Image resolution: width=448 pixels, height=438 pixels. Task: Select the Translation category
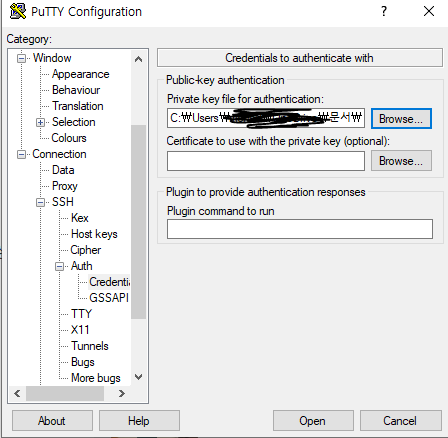(x=78, y=106)
